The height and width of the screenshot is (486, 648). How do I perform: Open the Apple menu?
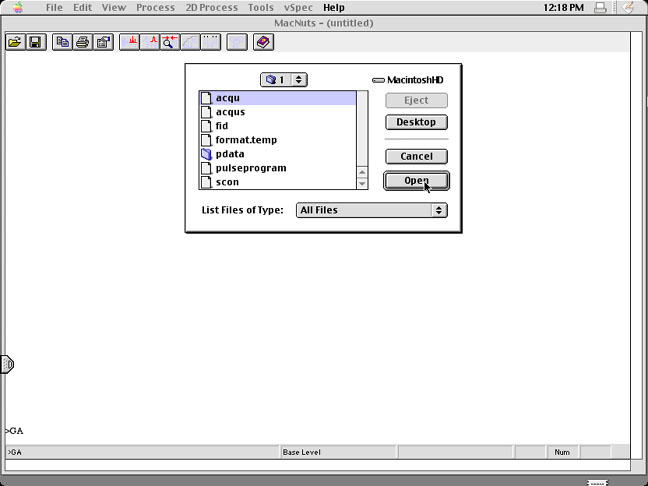click(18, 7)
